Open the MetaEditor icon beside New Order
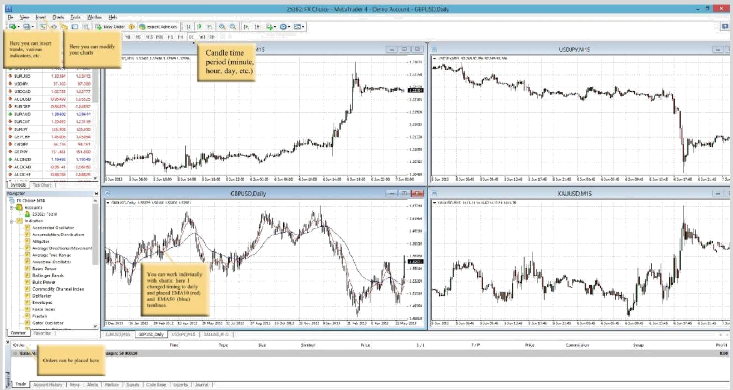This screenshot has width=733, height=390. click(132, 27)
